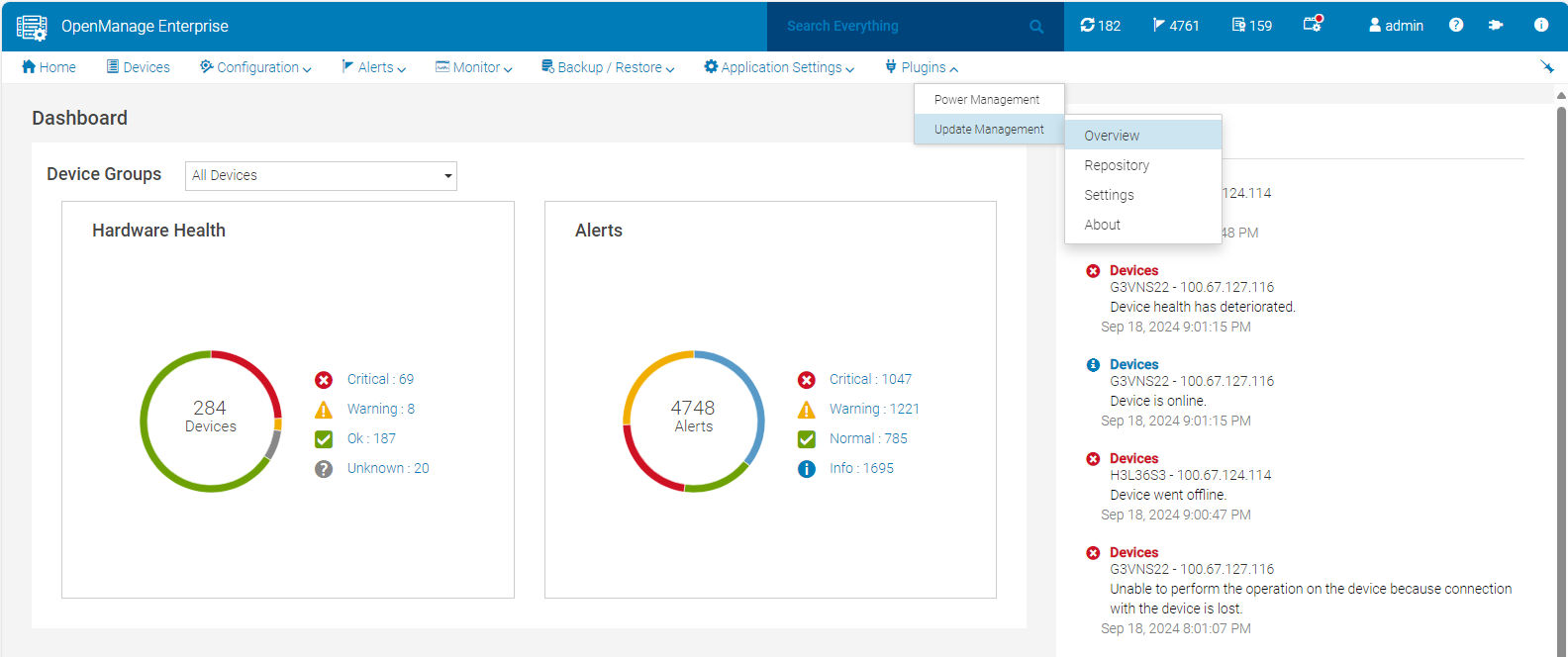
Task: Open the admin user menu
Action: pyautogui.click(x=1396, y=26)
